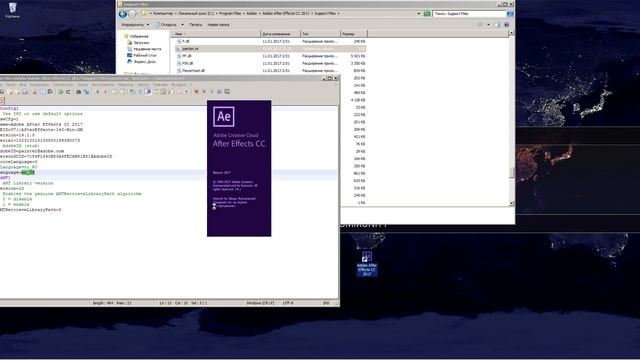Viewport: 640px width, 360px height.
Task: Open the Синтаксисы menu in Notepad++
Action: tap(63, 85)
